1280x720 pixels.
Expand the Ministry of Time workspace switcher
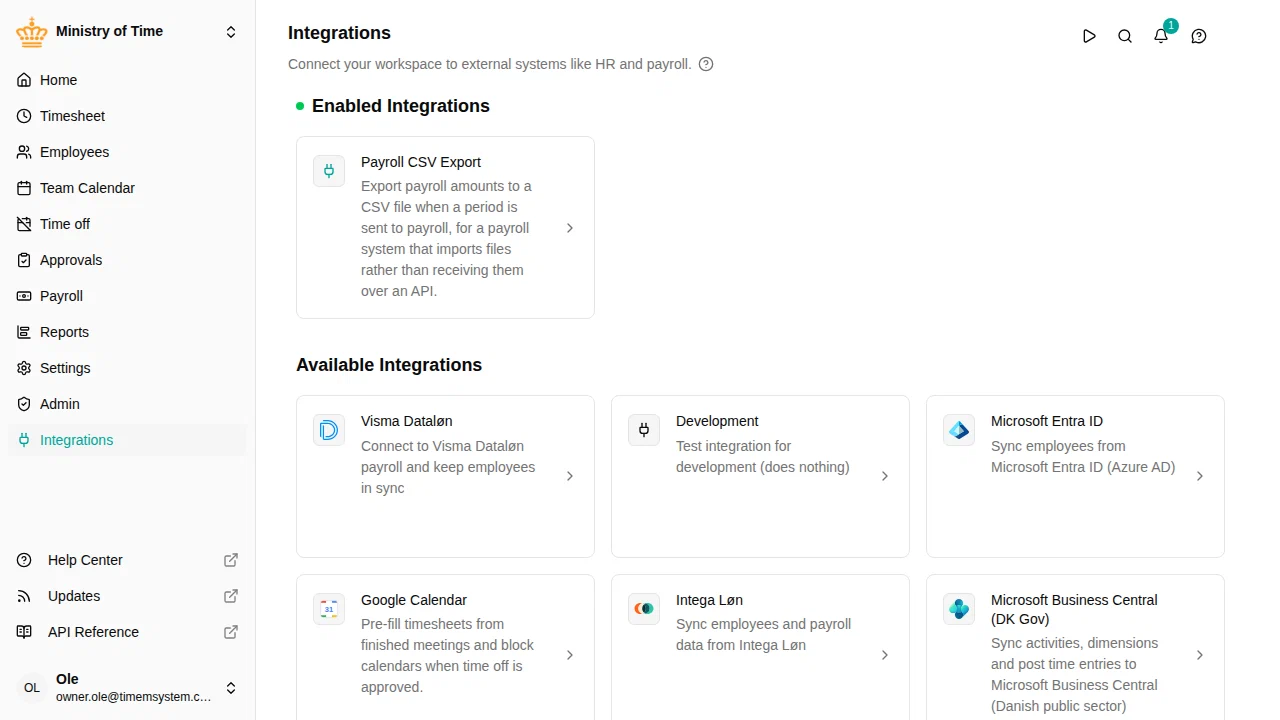coord(231,32)
